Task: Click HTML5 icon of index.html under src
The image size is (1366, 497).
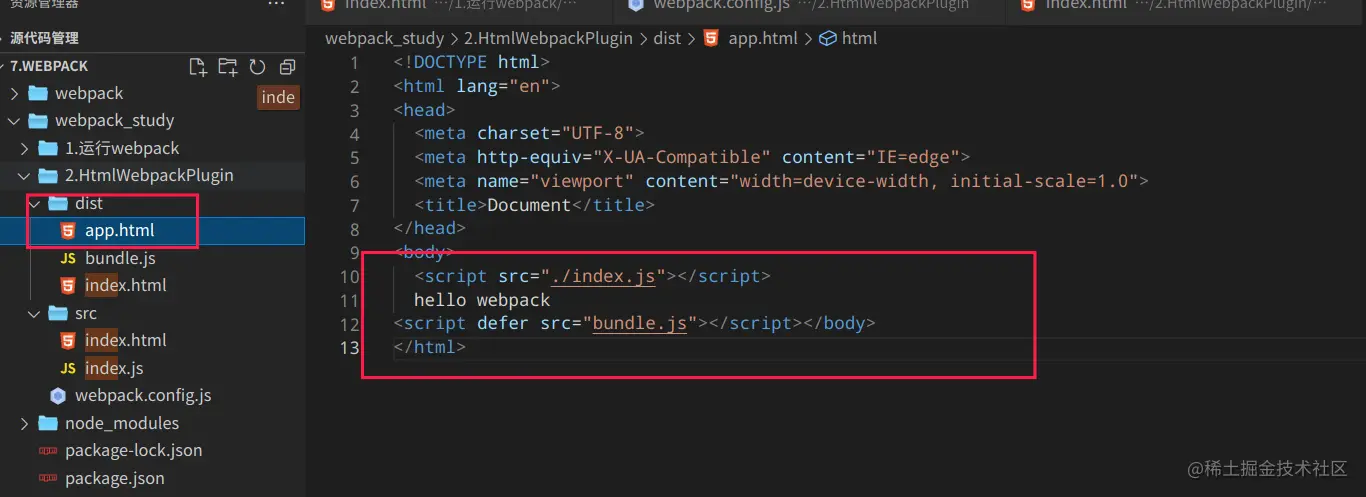Action: pos(68,340)
